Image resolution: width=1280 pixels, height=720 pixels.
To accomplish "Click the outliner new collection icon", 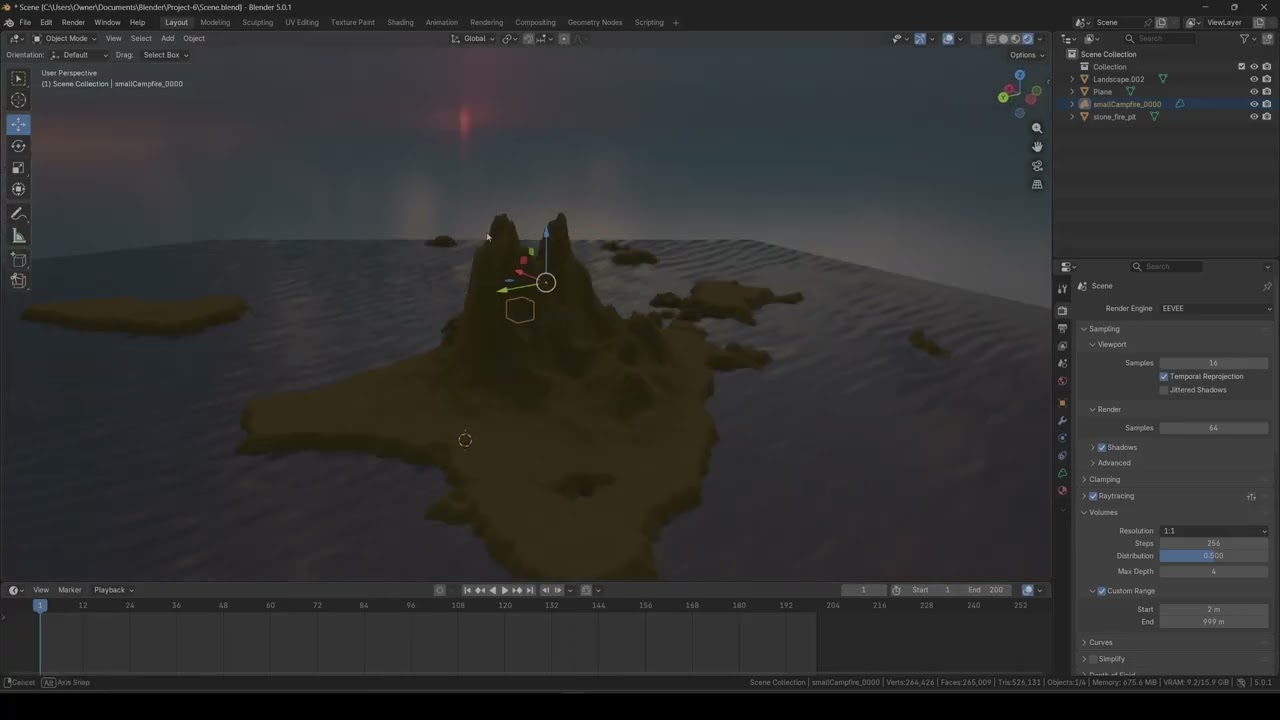I will (x=1267, y=39).
